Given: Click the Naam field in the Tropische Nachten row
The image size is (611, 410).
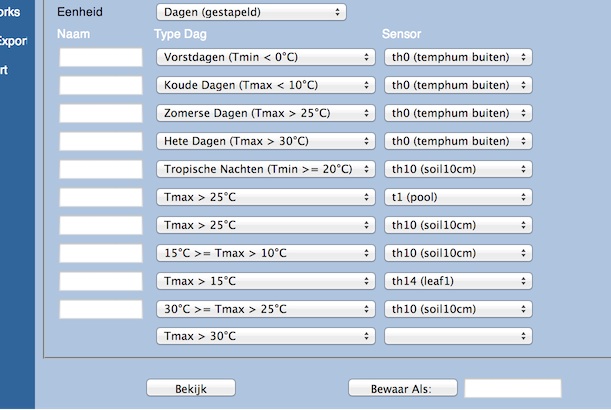Looking at the screenshot, I should click(101, 169).
